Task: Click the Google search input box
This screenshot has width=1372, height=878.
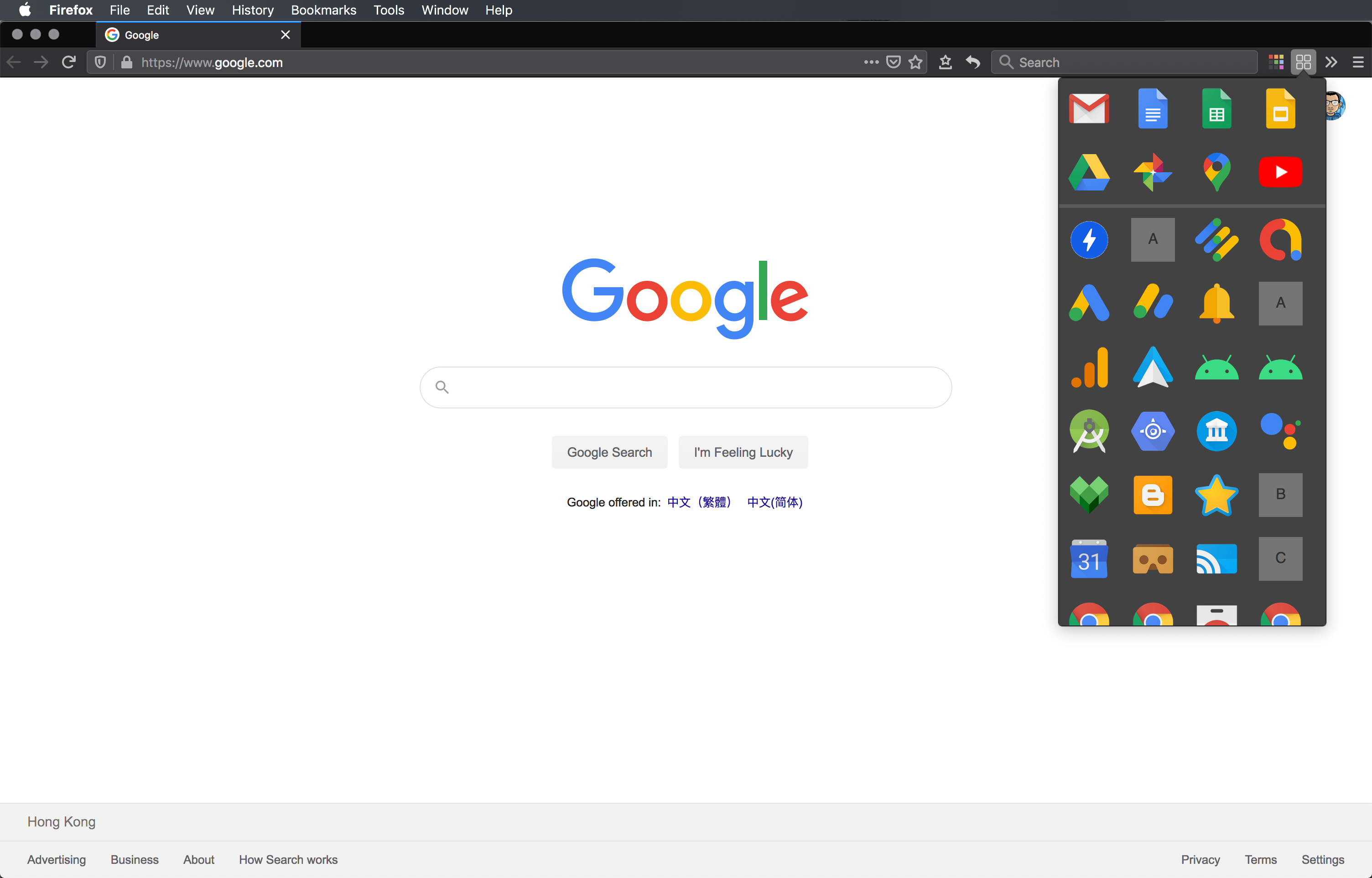Action: pos(685,387)
